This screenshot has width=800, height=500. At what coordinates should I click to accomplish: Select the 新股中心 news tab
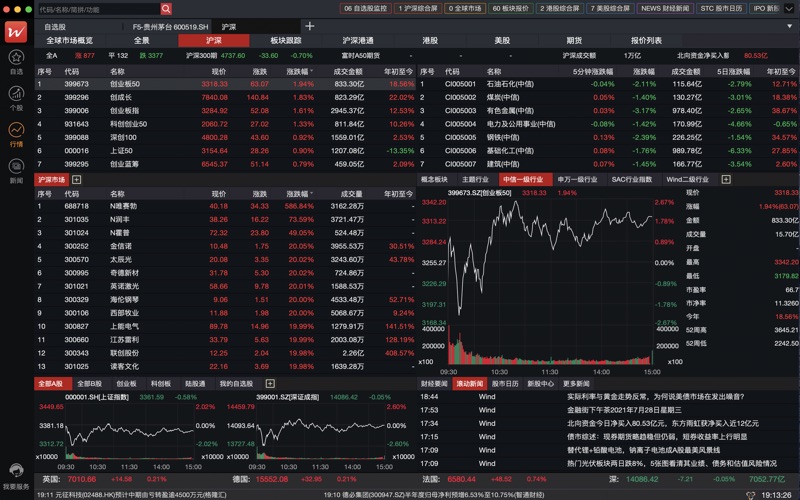(x=540, y=384)
